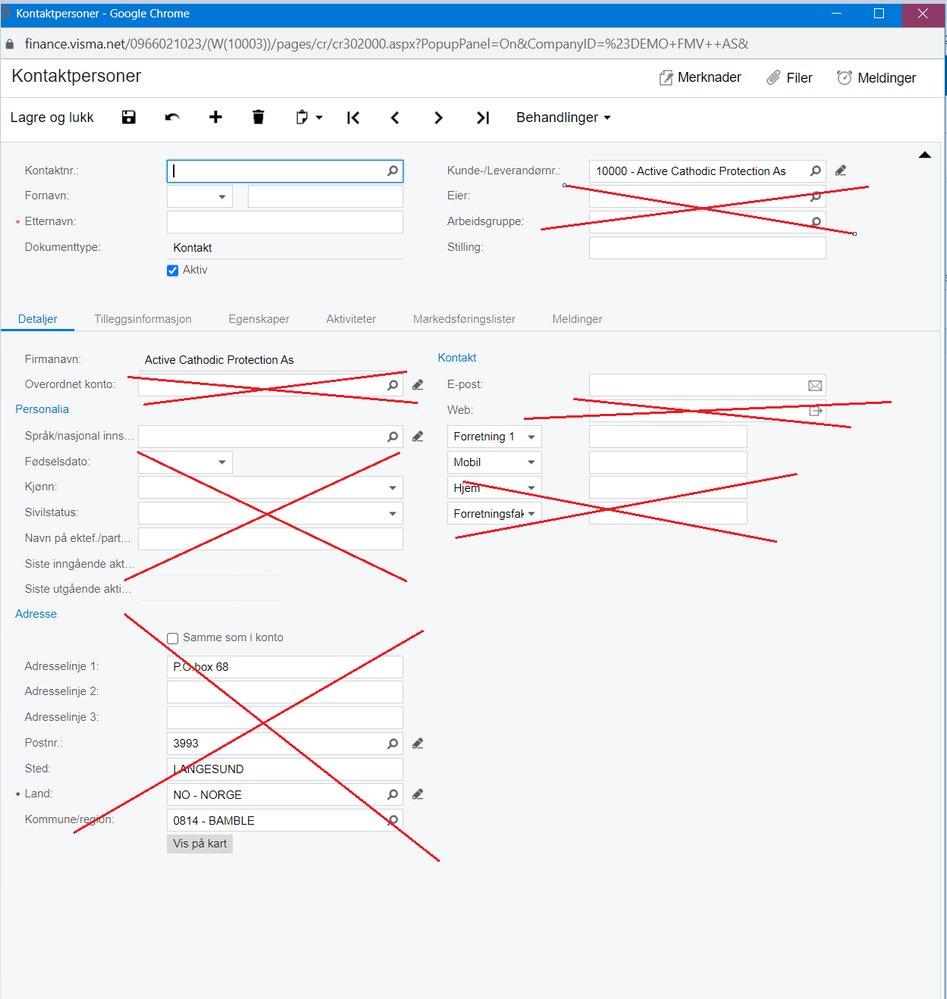The width and height of the screenshot is (947, 999).
Task: Switch to the Tilleggsinformasjon tab
Action: (143, 319)
